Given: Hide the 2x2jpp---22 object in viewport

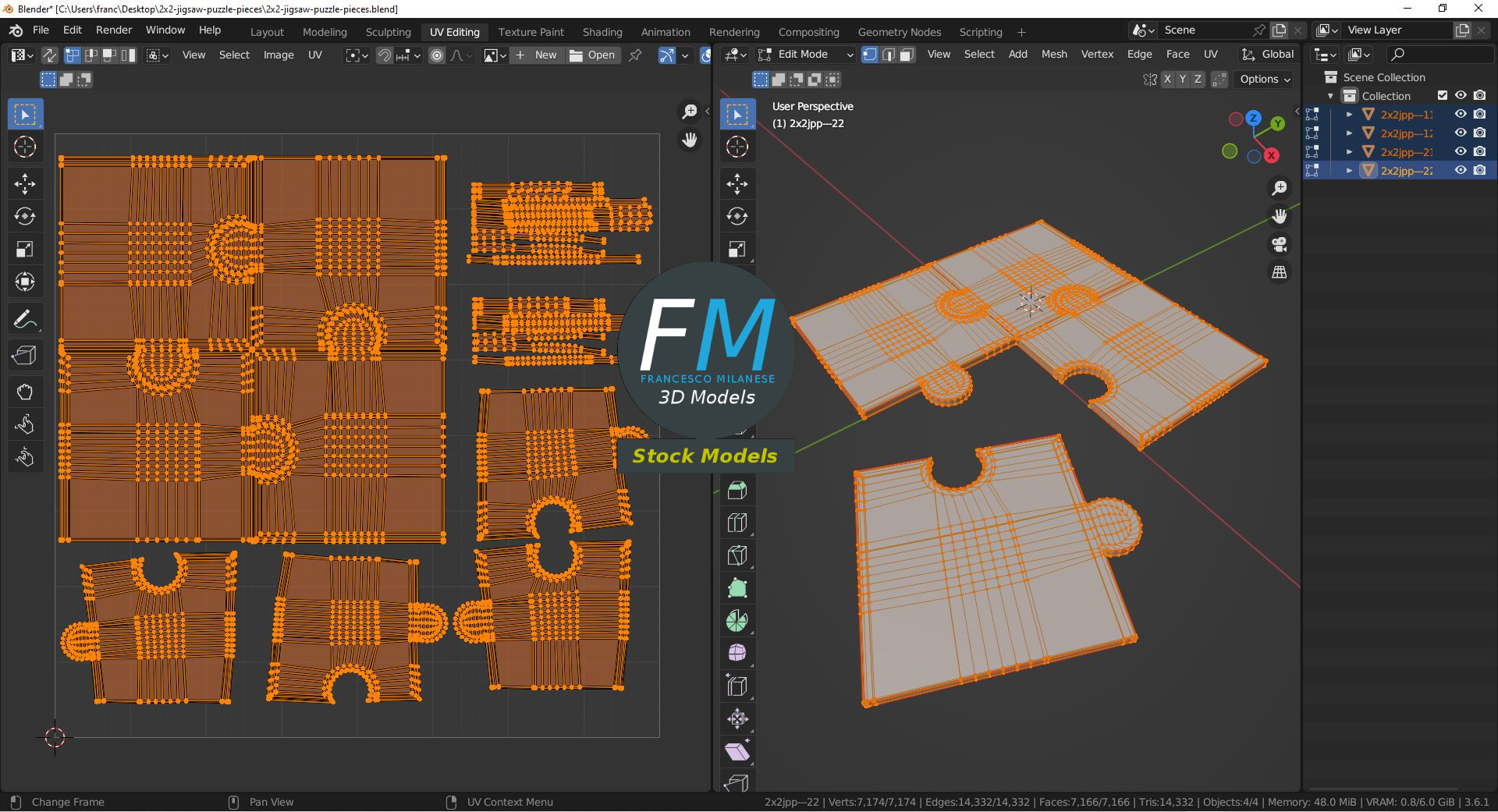Looking at the screenshot, I should tap(1461, 170).
